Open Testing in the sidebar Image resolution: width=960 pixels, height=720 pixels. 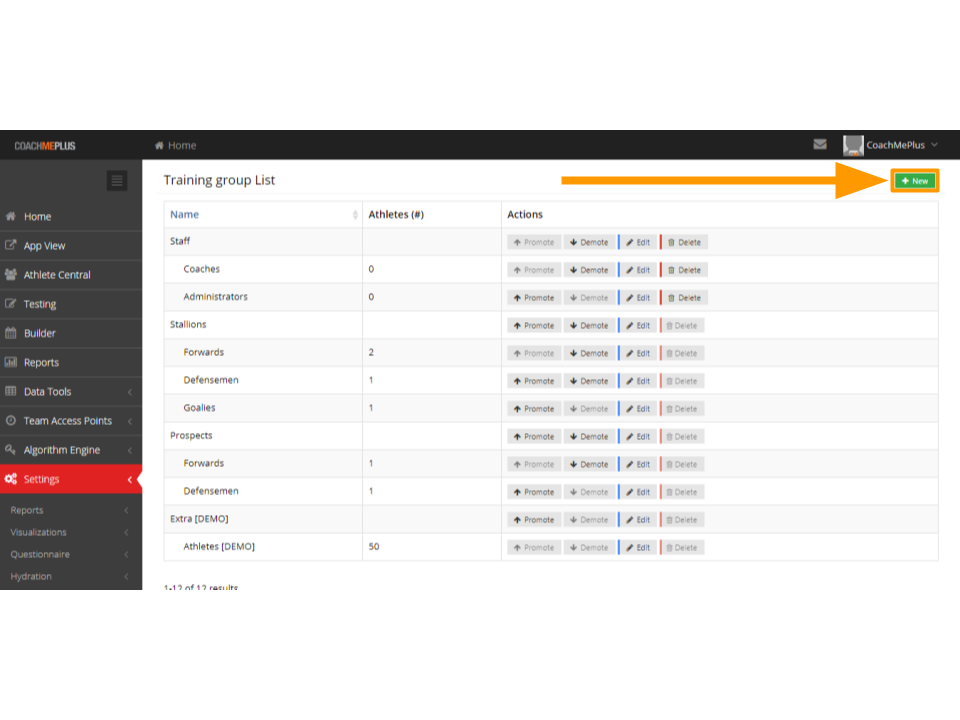pyautogui.click(x=71, y=304)
